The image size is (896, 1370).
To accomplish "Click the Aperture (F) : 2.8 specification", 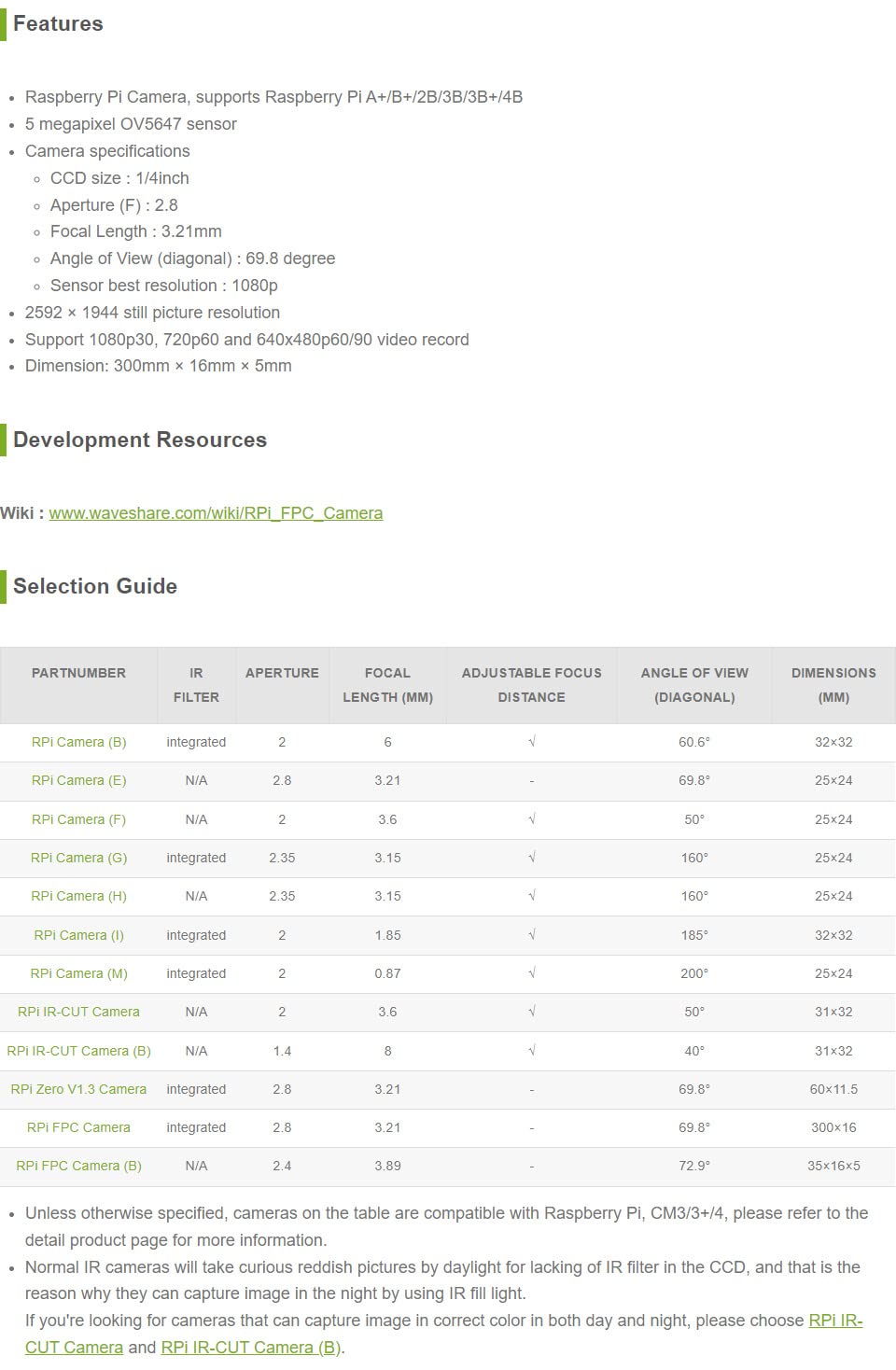I will click(x=114, y=205).
